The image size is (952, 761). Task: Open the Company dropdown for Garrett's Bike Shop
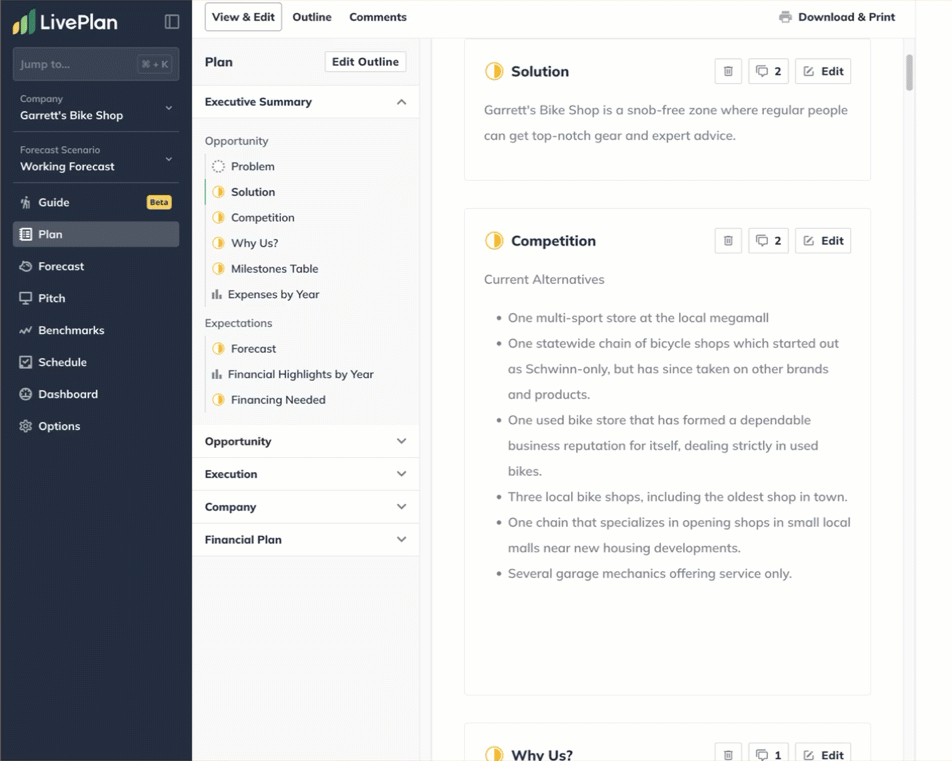coord(96,107)
